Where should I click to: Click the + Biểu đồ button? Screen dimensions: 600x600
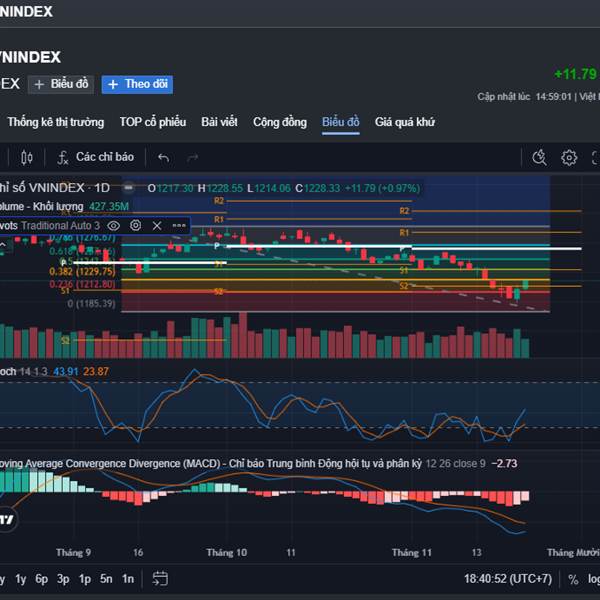pyautogui.click(x=61, y=84)
